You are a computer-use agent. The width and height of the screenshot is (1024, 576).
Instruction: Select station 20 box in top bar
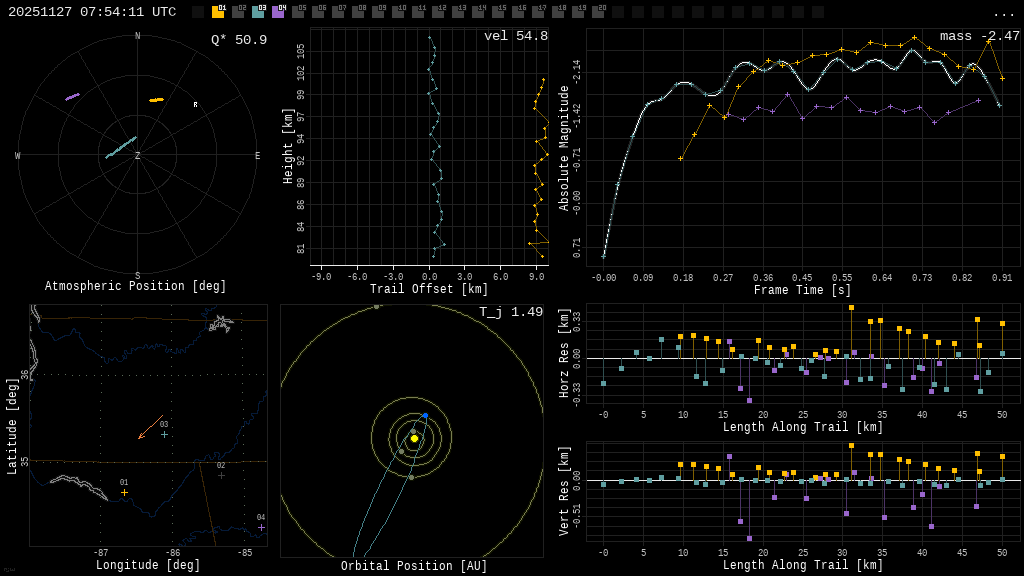(598, 12)
